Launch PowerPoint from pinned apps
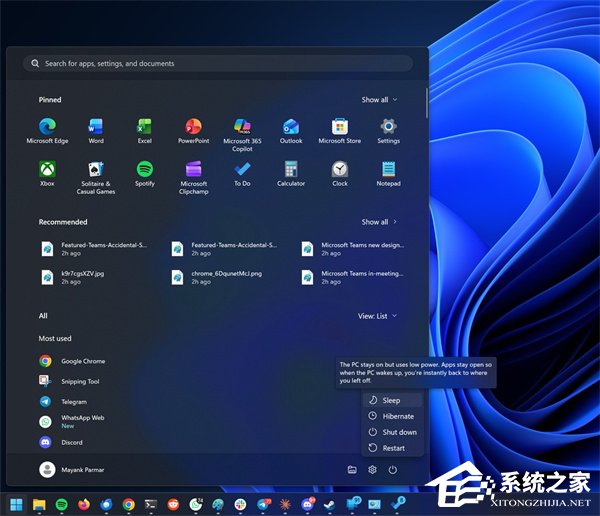This screenshot has height=516, width=600. pyautogui.click(x=194, y=131)
